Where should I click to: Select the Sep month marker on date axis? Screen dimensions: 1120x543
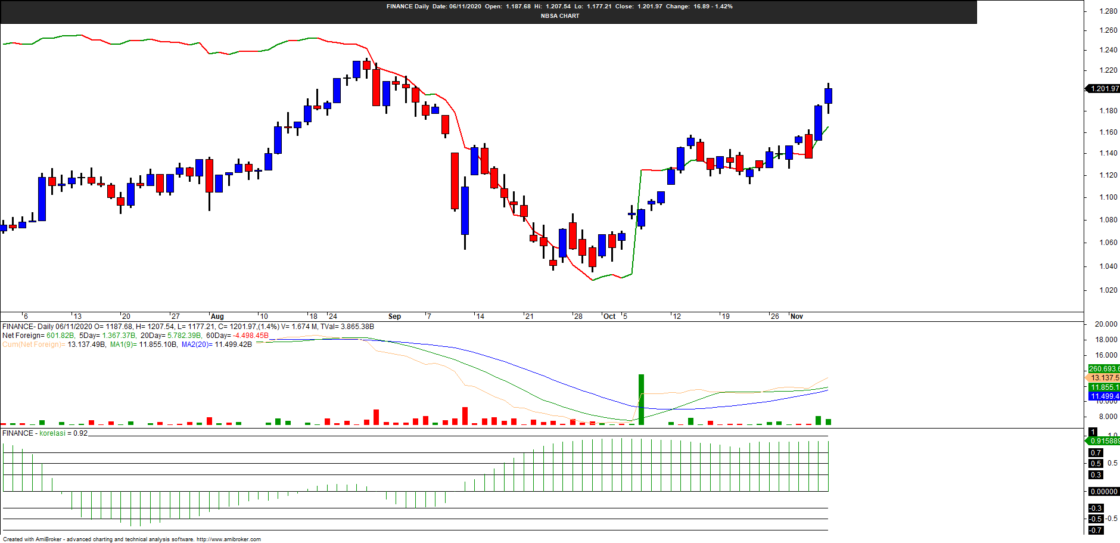tap(395, 316)
